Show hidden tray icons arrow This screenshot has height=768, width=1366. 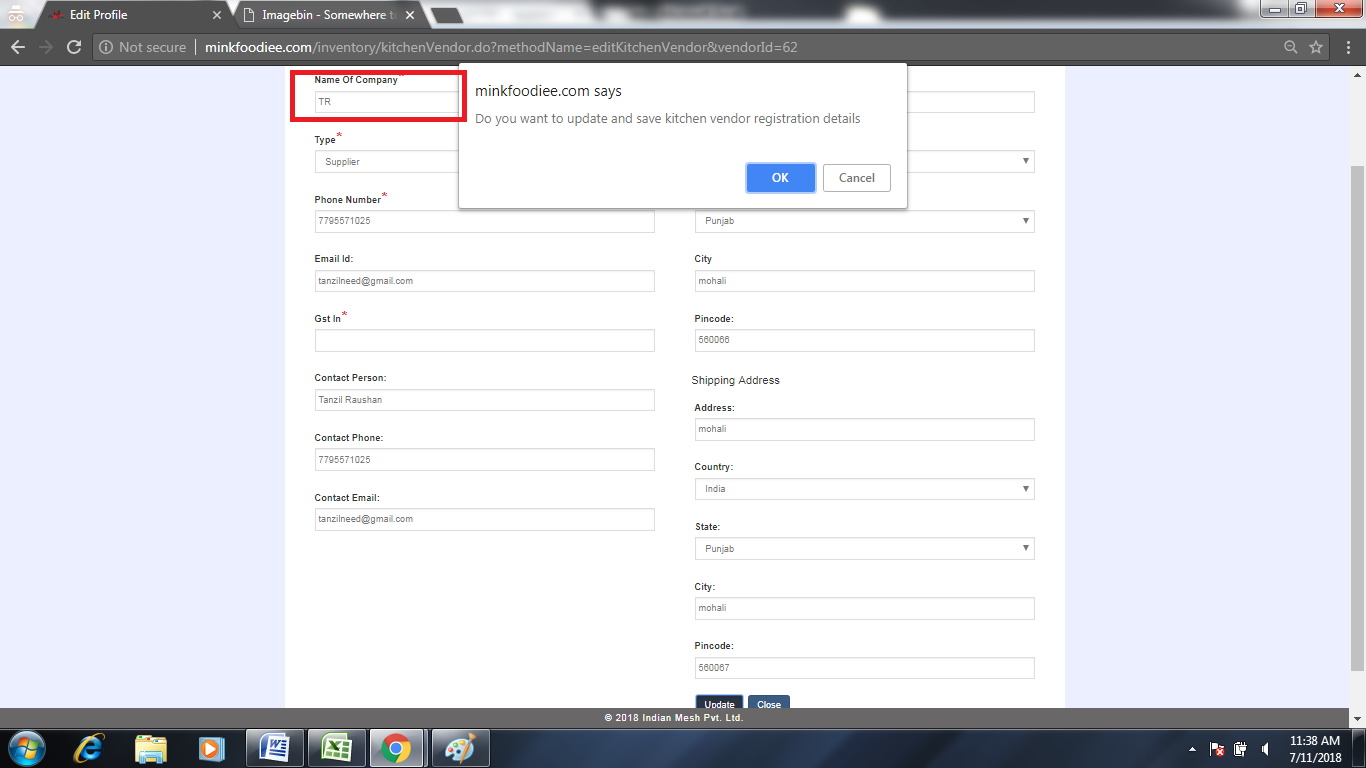point(1192,749)
